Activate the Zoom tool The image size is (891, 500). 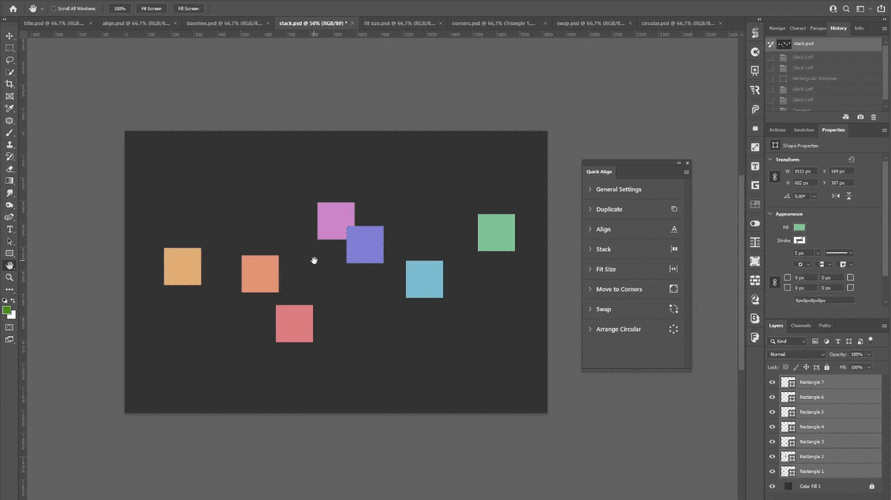pyautogui.click(x=10, y=278)
